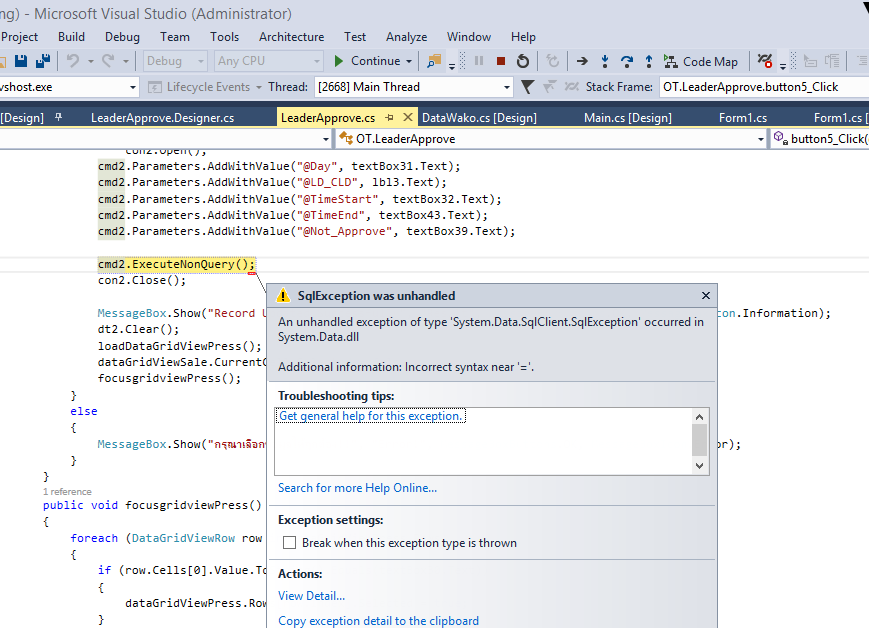
Task: Click the breakpoint hex display icon
Action: (765, 61)
